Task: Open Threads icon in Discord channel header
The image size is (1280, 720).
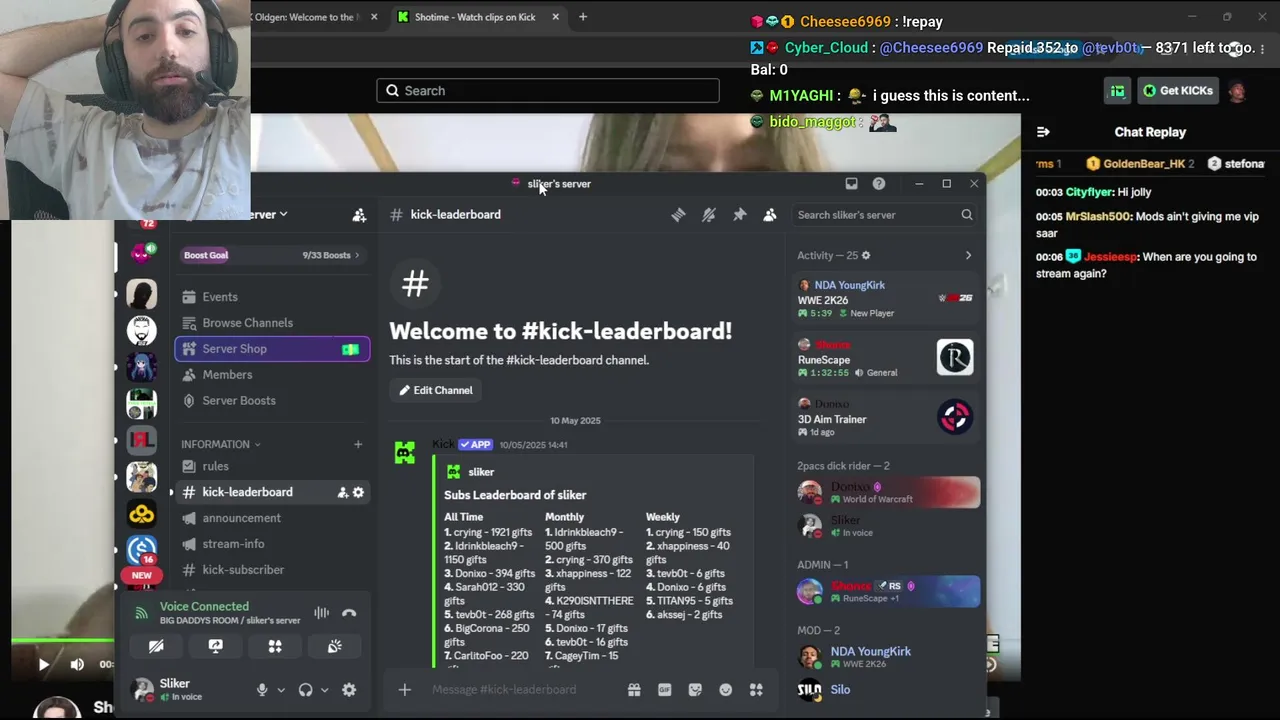Action: coord(678,215)
